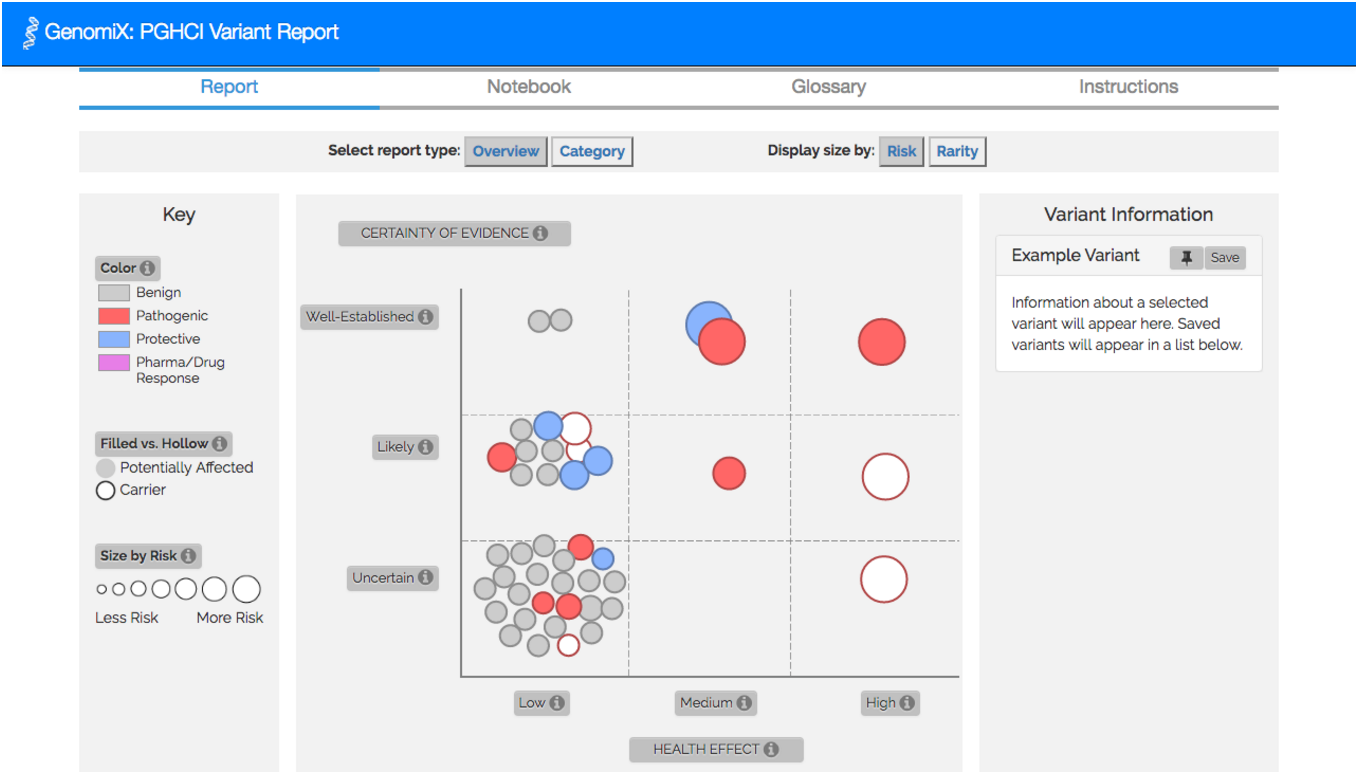Click the info icon next to Uncertain
This screenshot has width=1356, height=776.
(425, 578)
